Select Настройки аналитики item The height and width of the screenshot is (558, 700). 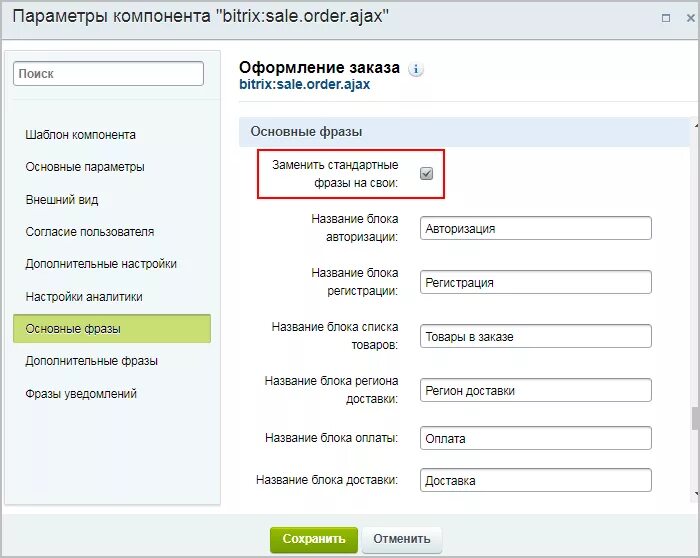coord(84,297)
